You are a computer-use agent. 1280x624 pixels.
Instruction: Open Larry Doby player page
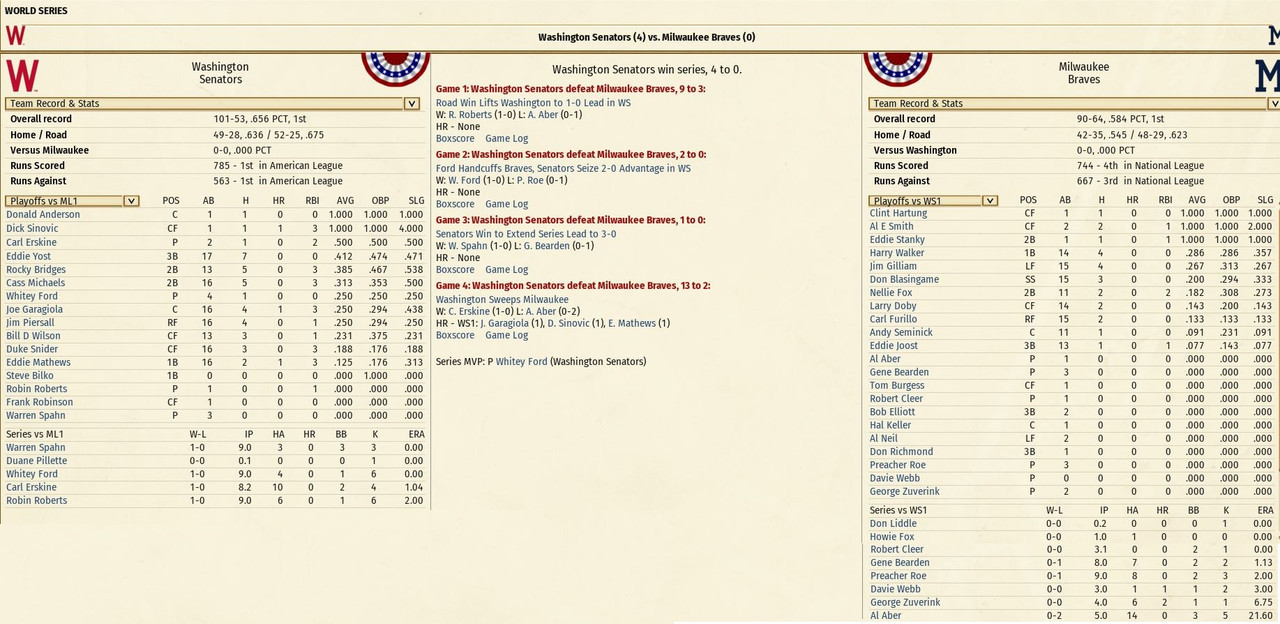click(893, 306)
